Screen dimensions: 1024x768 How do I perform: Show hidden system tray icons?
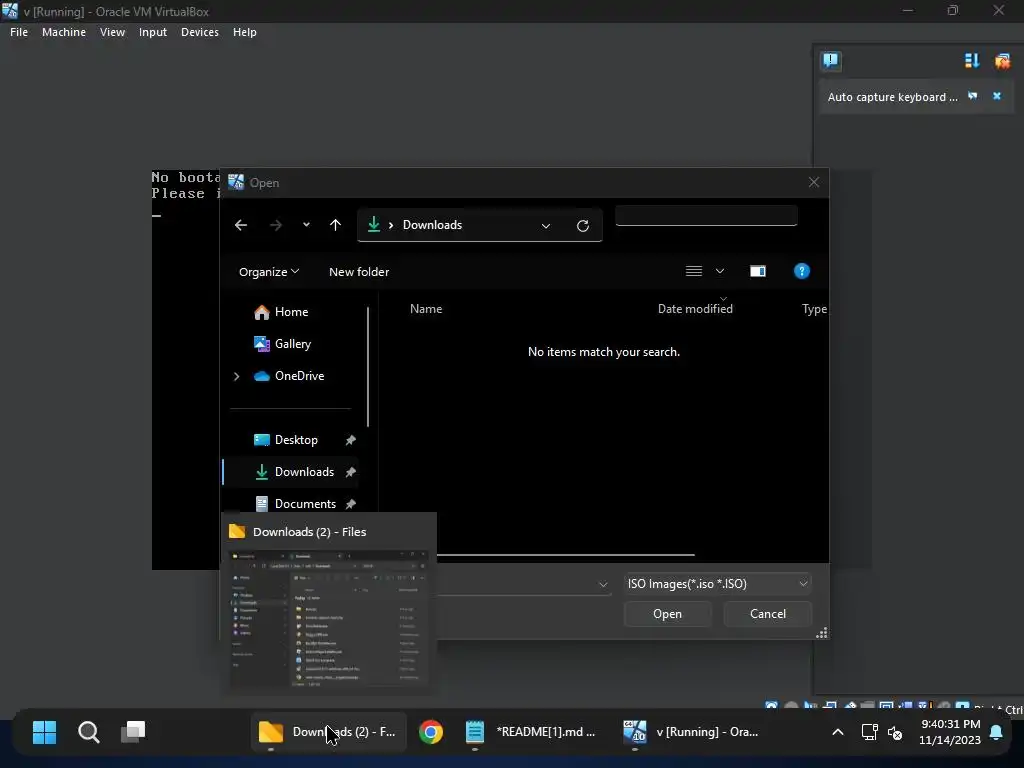[838, 732]
